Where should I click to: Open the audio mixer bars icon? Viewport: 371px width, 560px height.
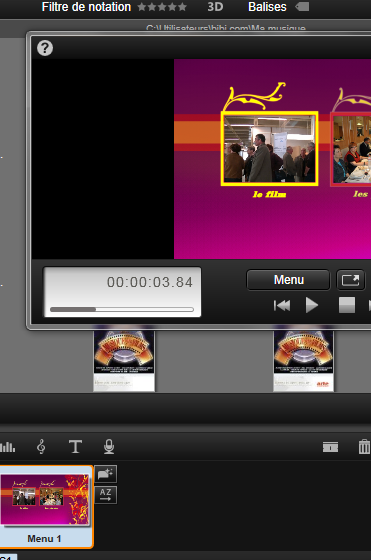click(x=7, y=447)
